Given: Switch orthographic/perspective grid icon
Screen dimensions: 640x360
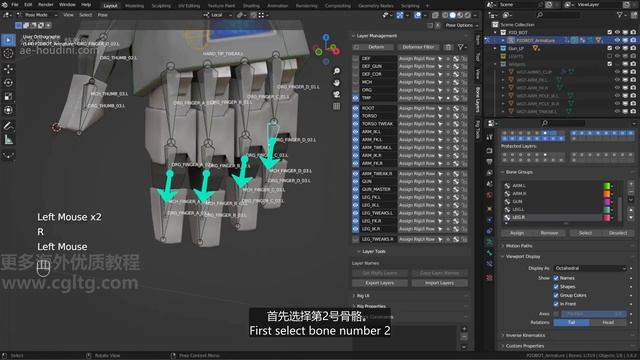Looking at the screenshot, I should 336,107.
